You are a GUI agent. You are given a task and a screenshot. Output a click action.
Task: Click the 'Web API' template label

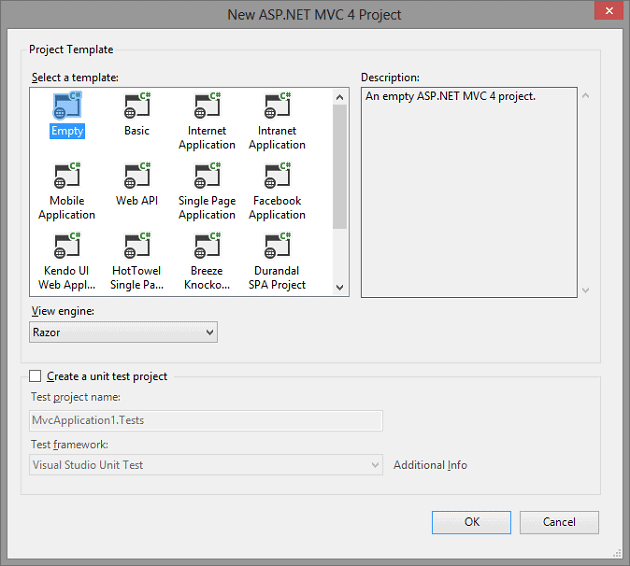[x=137, y=200]
